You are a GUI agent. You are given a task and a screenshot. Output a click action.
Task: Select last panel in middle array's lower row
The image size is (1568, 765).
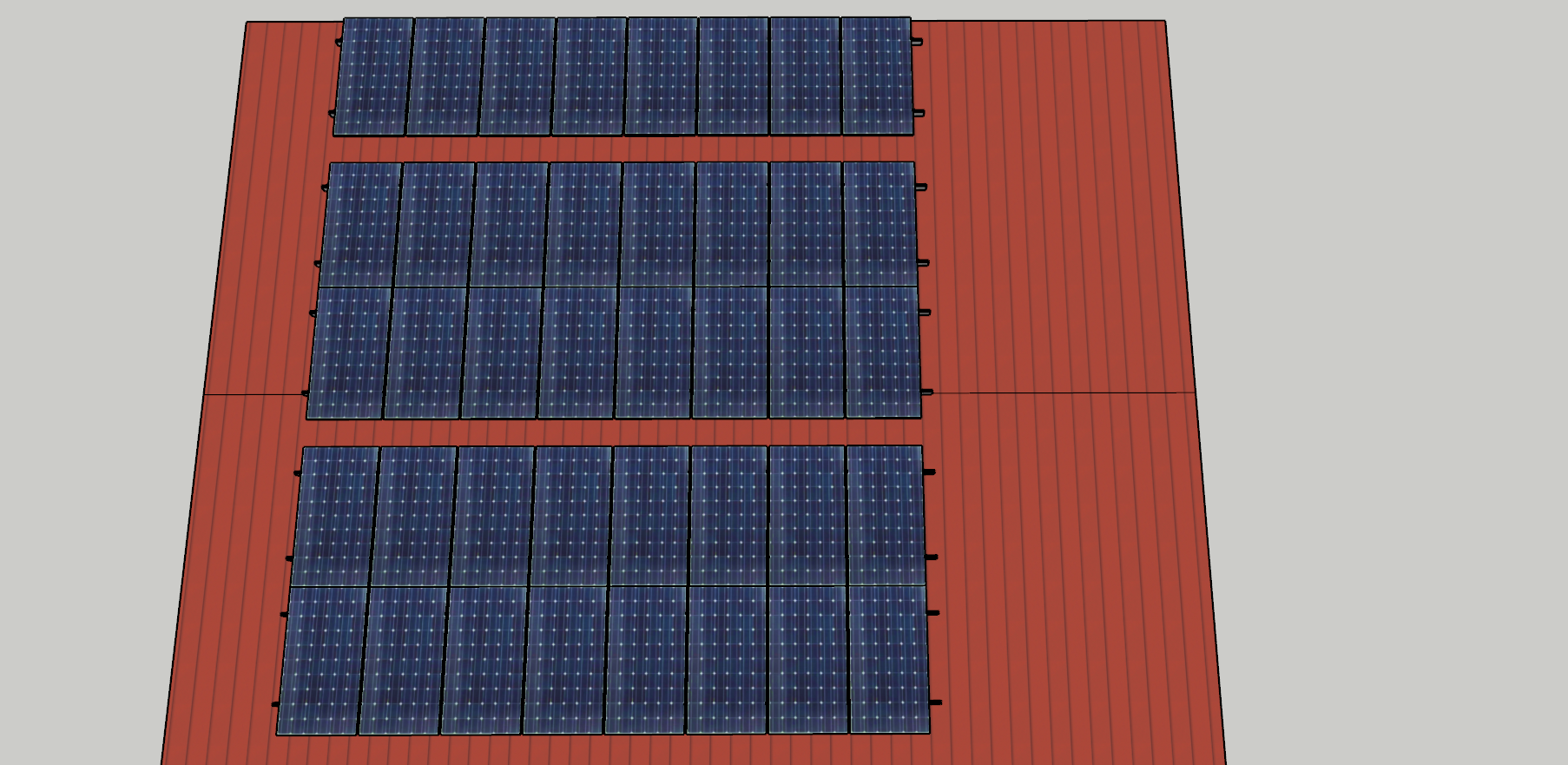pos(883,352)
